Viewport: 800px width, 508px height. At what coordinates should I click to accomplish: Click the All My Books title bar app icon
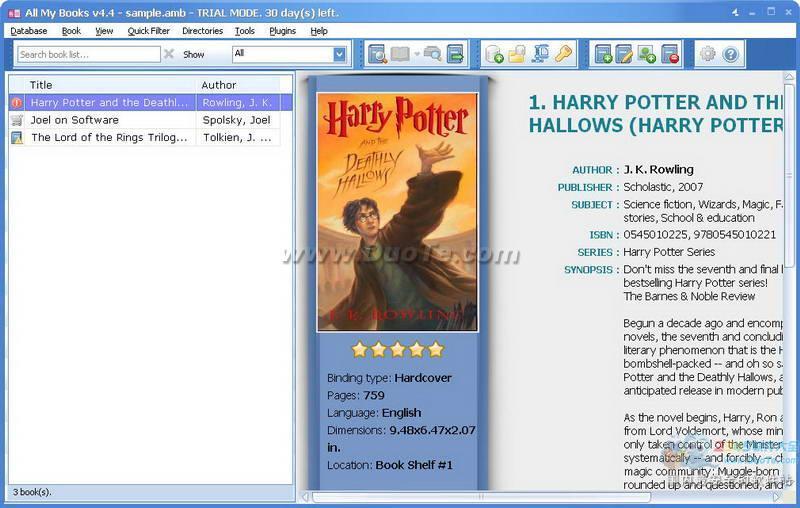coord(14,13)
